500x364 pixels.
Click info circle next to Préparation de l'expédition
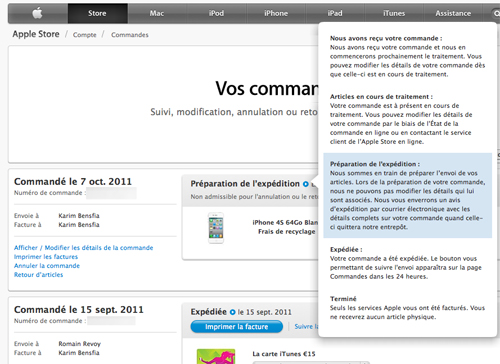306,184
